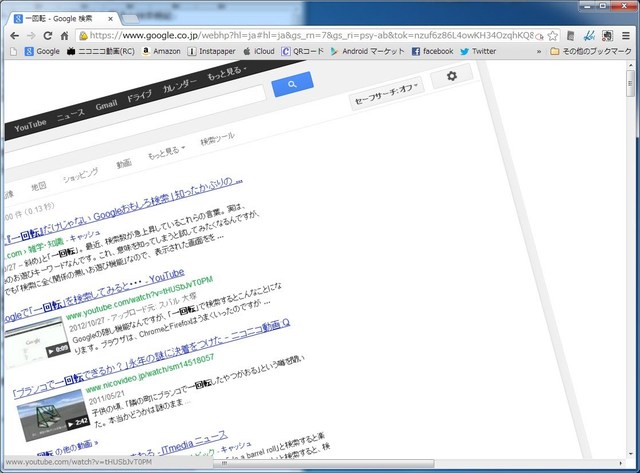Open the Amazon bookmark
This screenshot has width=640, height=473.
[161, 51]
